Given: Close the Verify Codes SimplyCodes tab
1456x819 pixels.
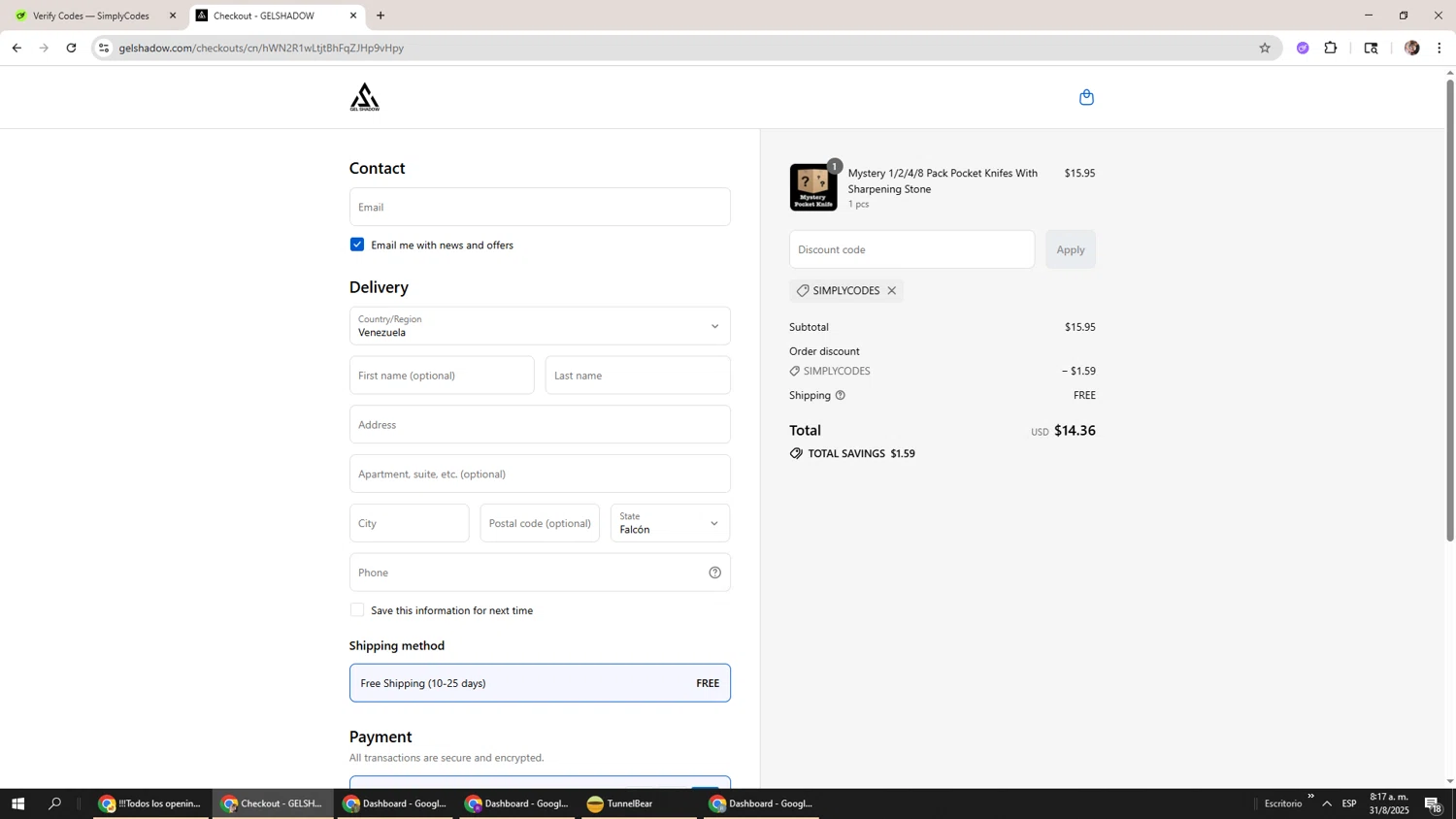Looking at the screenshot, I should coord(173,16).
